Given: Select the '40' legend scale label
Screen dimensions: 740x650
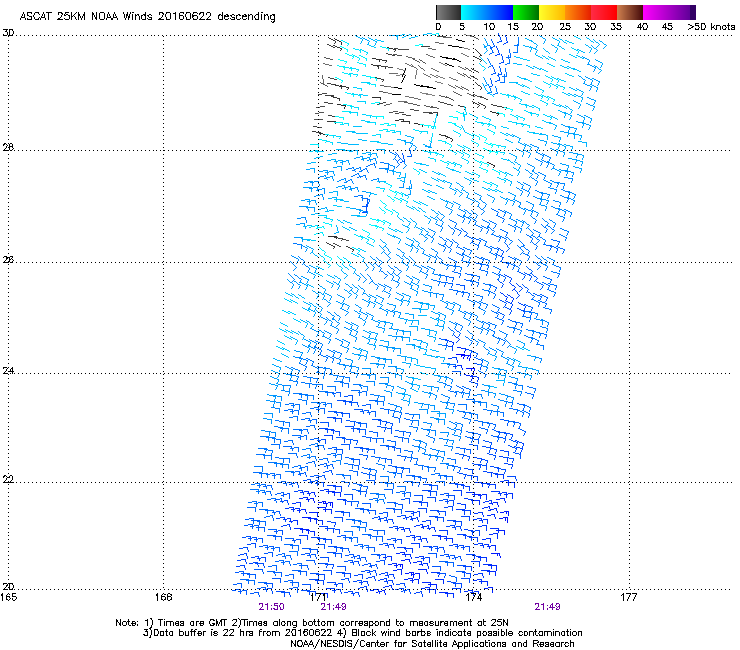Looking at the screenshot, I should (x=642, y=27).
